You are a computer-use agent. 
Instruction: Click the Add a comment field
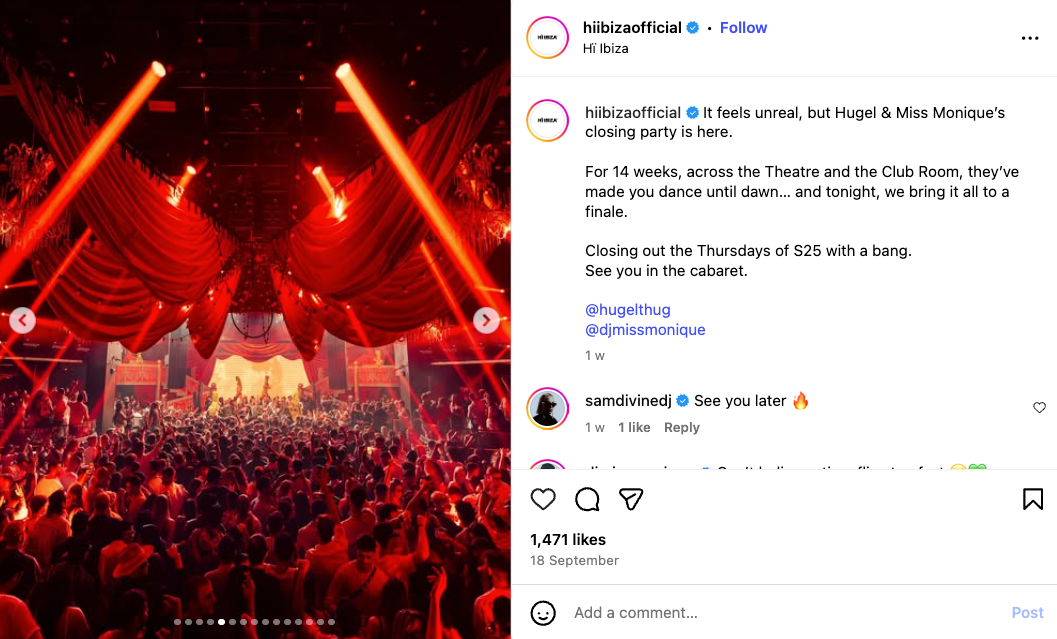tap(780, 612)
